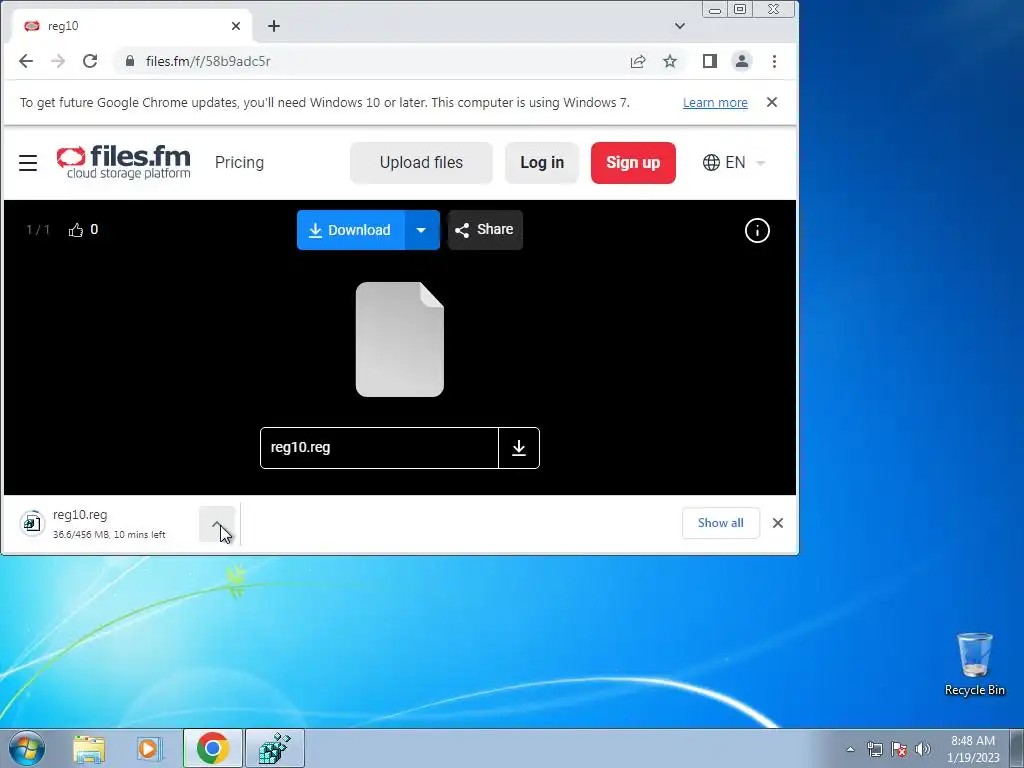Open the taskbar clock showing 8:48 AM
Viewport: 1024px width, 768px height.
973,749
